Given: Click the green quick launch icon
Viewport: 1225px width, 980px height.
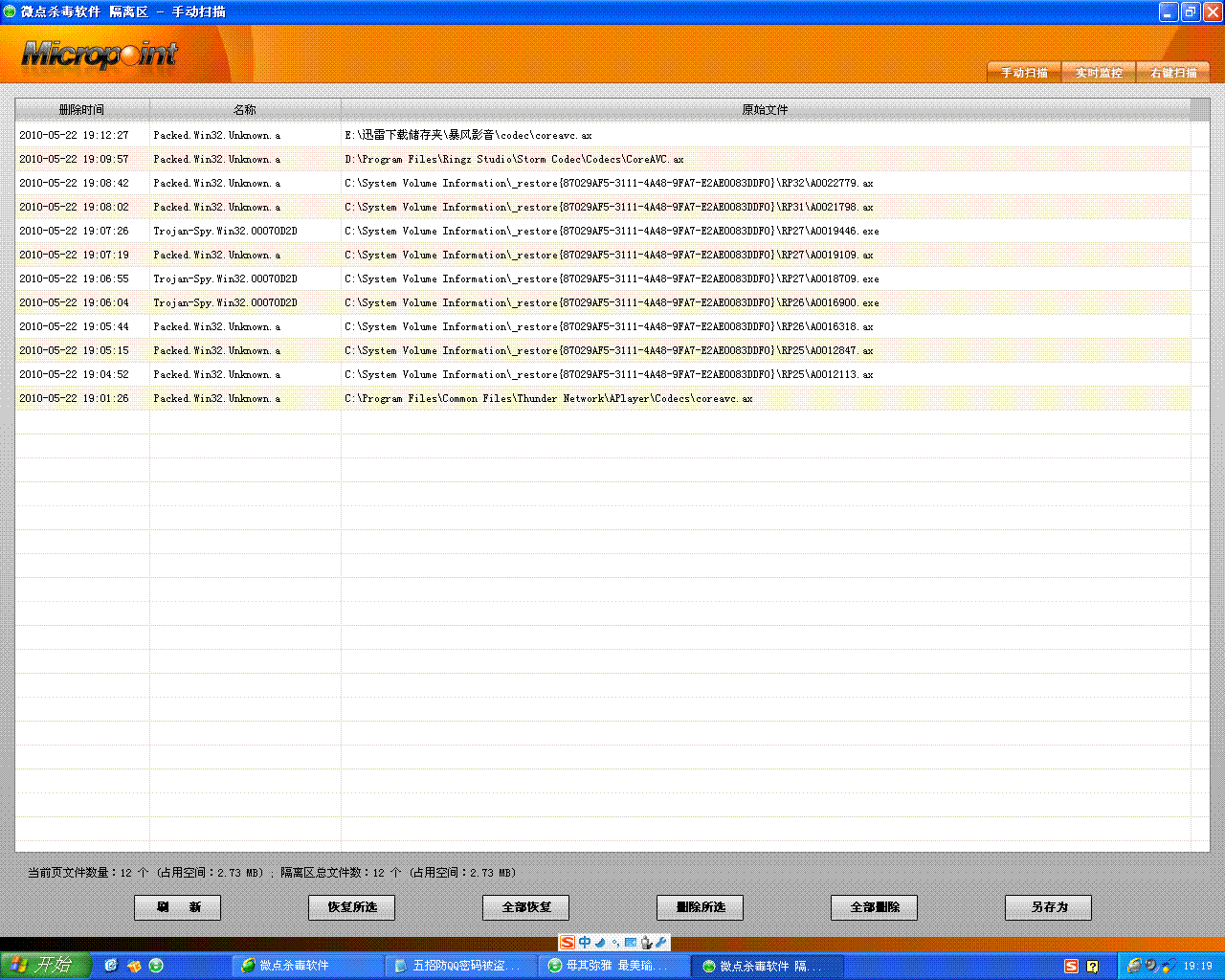Looking at the screenshot, I should click(x=156, y=966).
